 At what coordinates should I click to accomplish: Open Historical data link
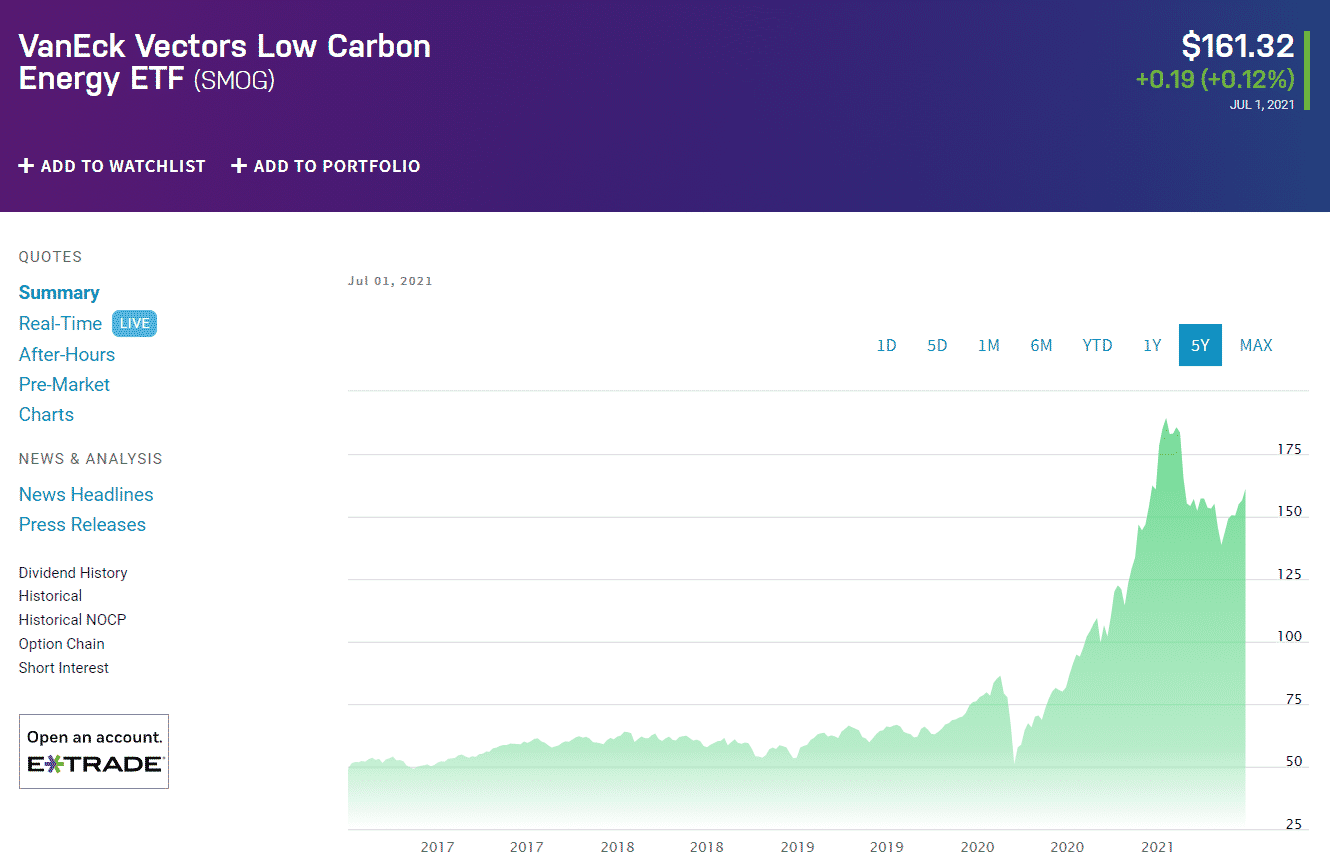click(x=50, y=596)
